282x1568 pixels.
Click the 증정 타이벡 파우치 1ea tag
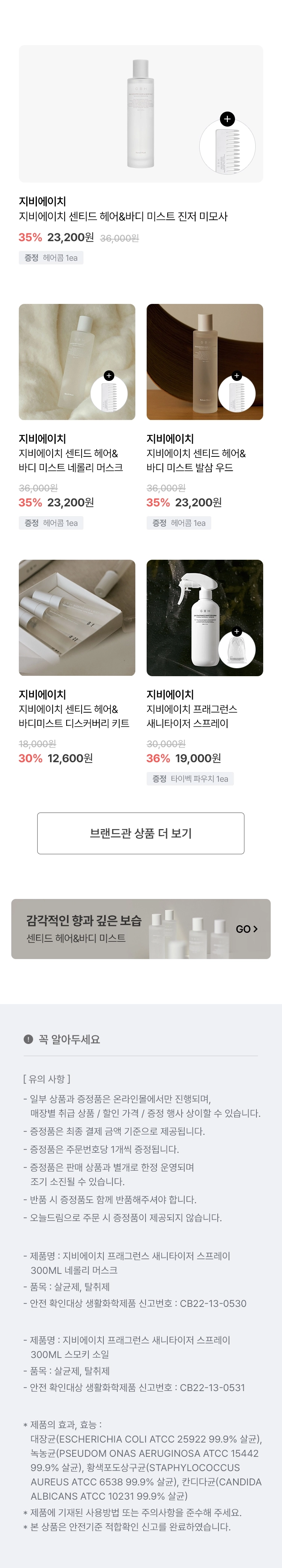pos(190,778)
